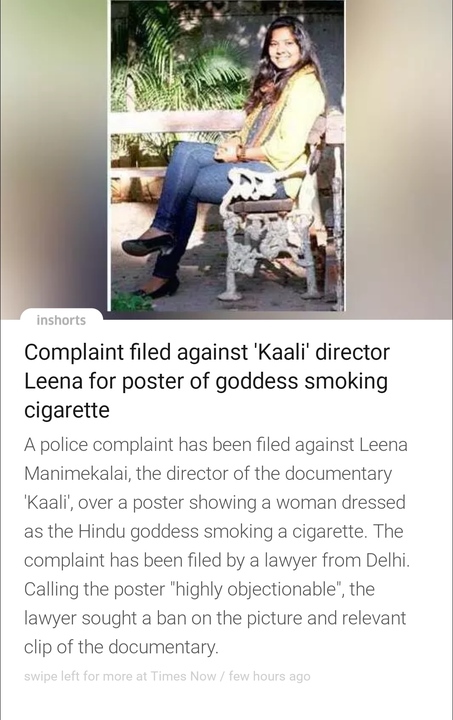Tap blank white area below the footer

pos(226,703)
